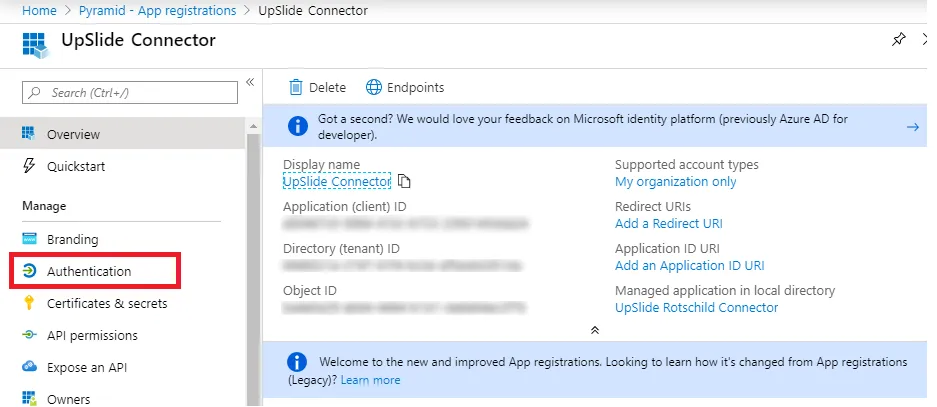Open Endpoints via the globe icon
This screenshot has width=937, height=407.
click(373, 87)
